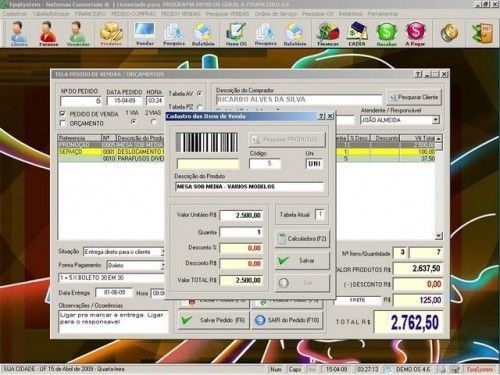Screen dimensions: 500x375
Task: Click the barcode input field
Action: (x=208, y=164)
